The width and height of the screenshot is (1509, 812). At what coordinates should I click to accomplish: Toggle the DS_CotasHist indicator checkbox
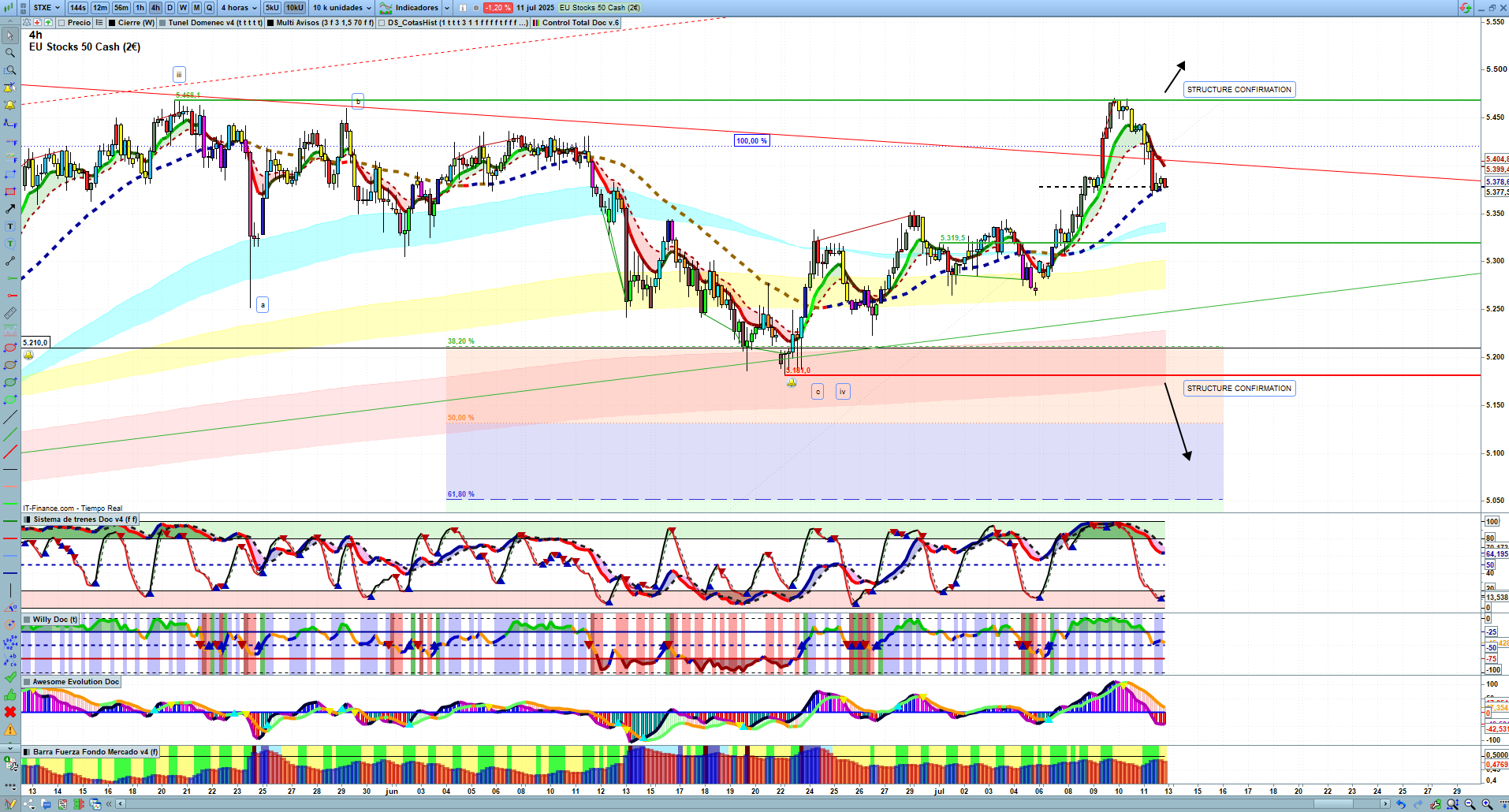coord(382,23)
